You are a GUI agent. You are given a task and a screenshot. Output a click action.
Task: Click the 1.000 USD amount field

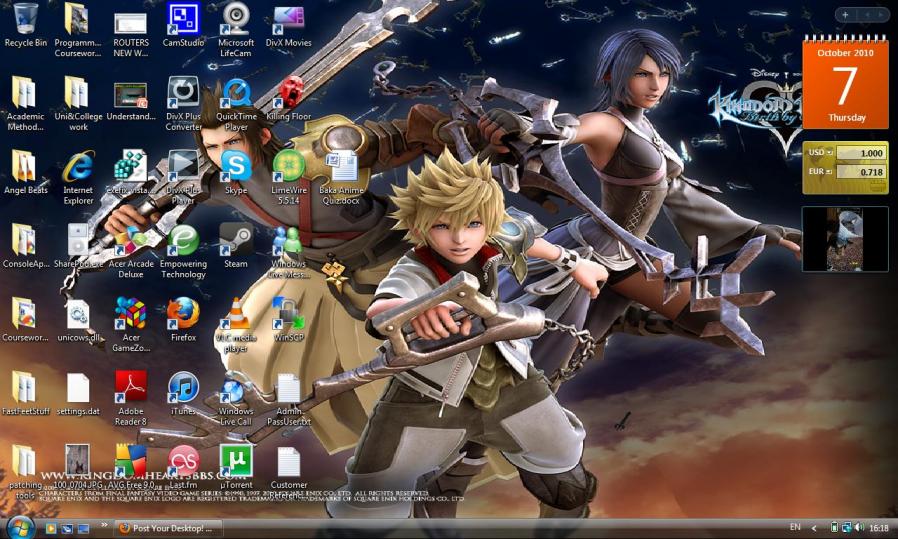point(861,153)
